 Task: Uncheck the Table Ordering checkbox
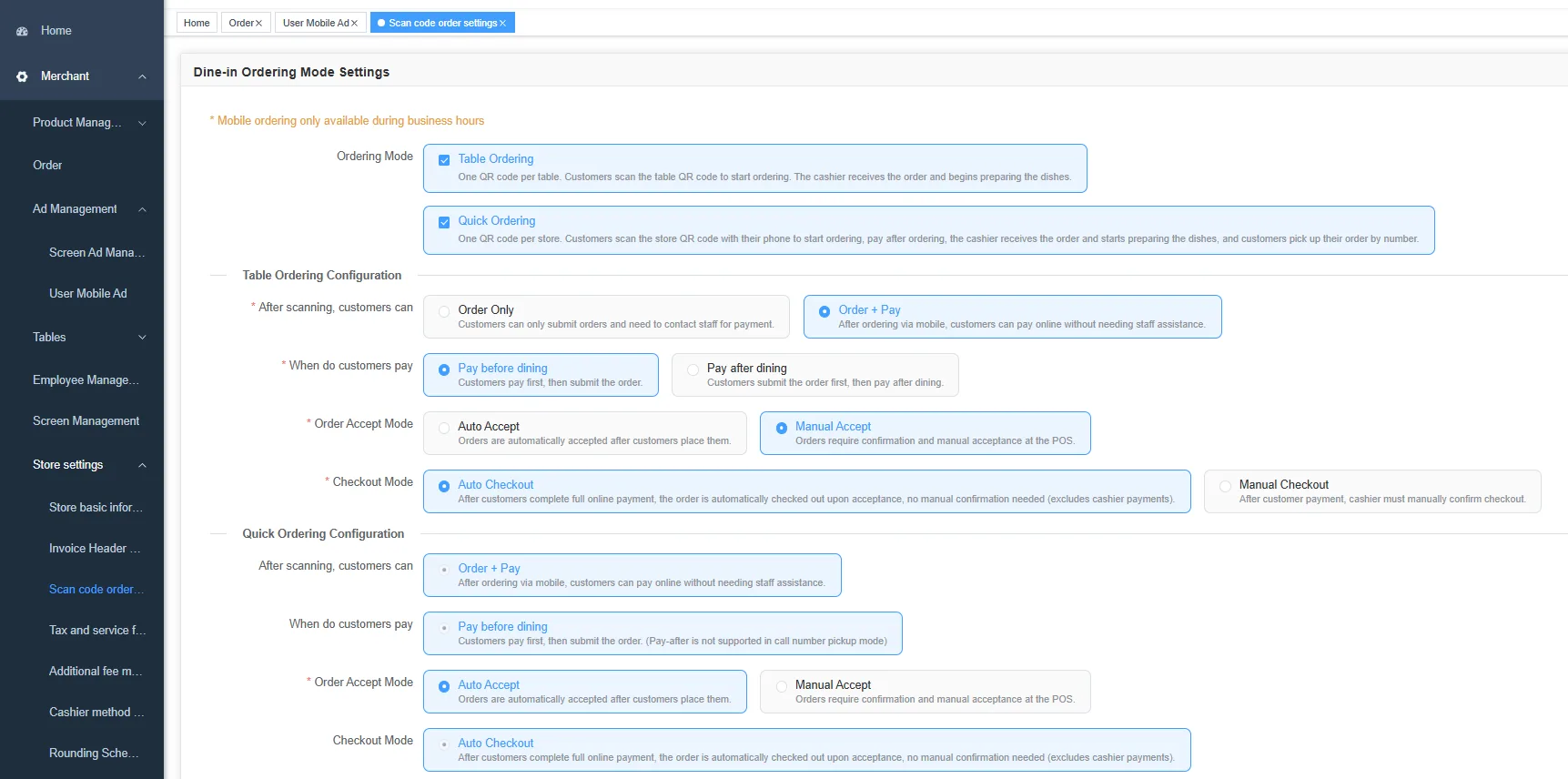coord(444,160)
